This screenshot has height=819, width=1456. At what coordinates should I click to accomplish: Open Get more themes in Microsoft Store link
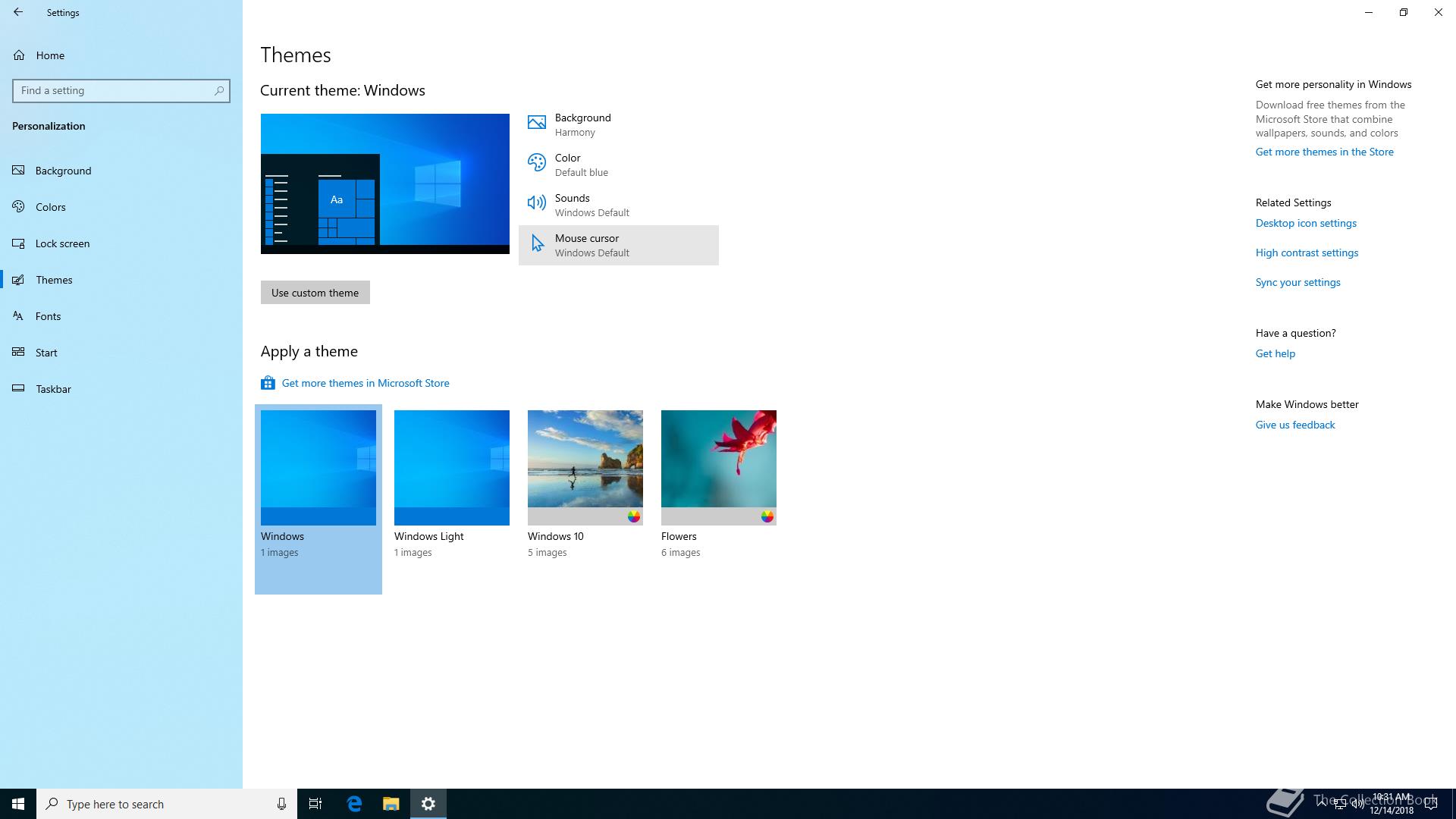coord(366,383)
